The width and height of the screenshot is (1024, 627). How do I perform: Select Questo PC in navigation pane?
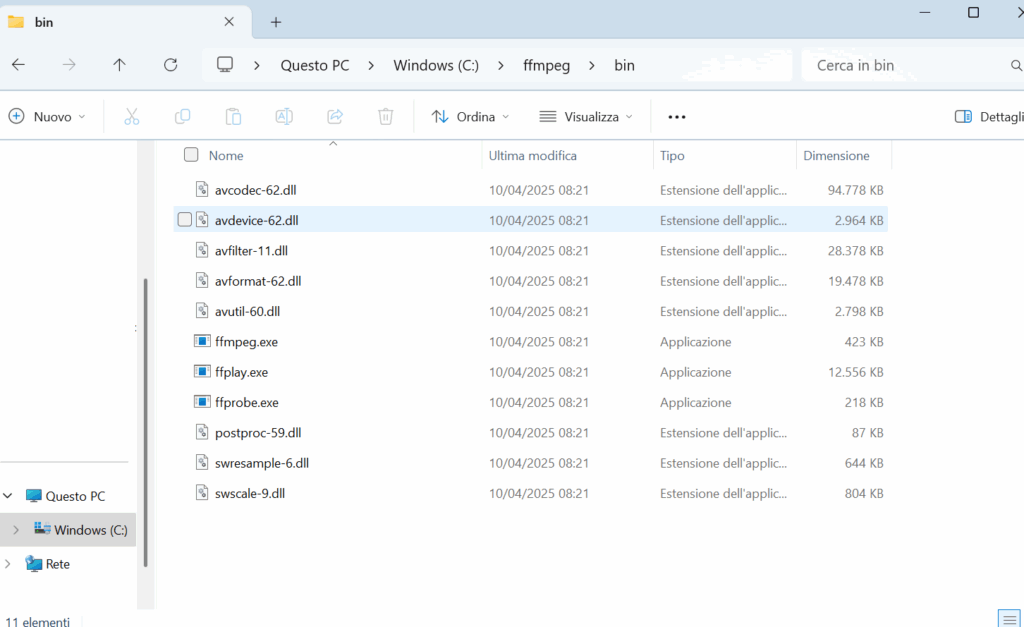pos(75,496)
